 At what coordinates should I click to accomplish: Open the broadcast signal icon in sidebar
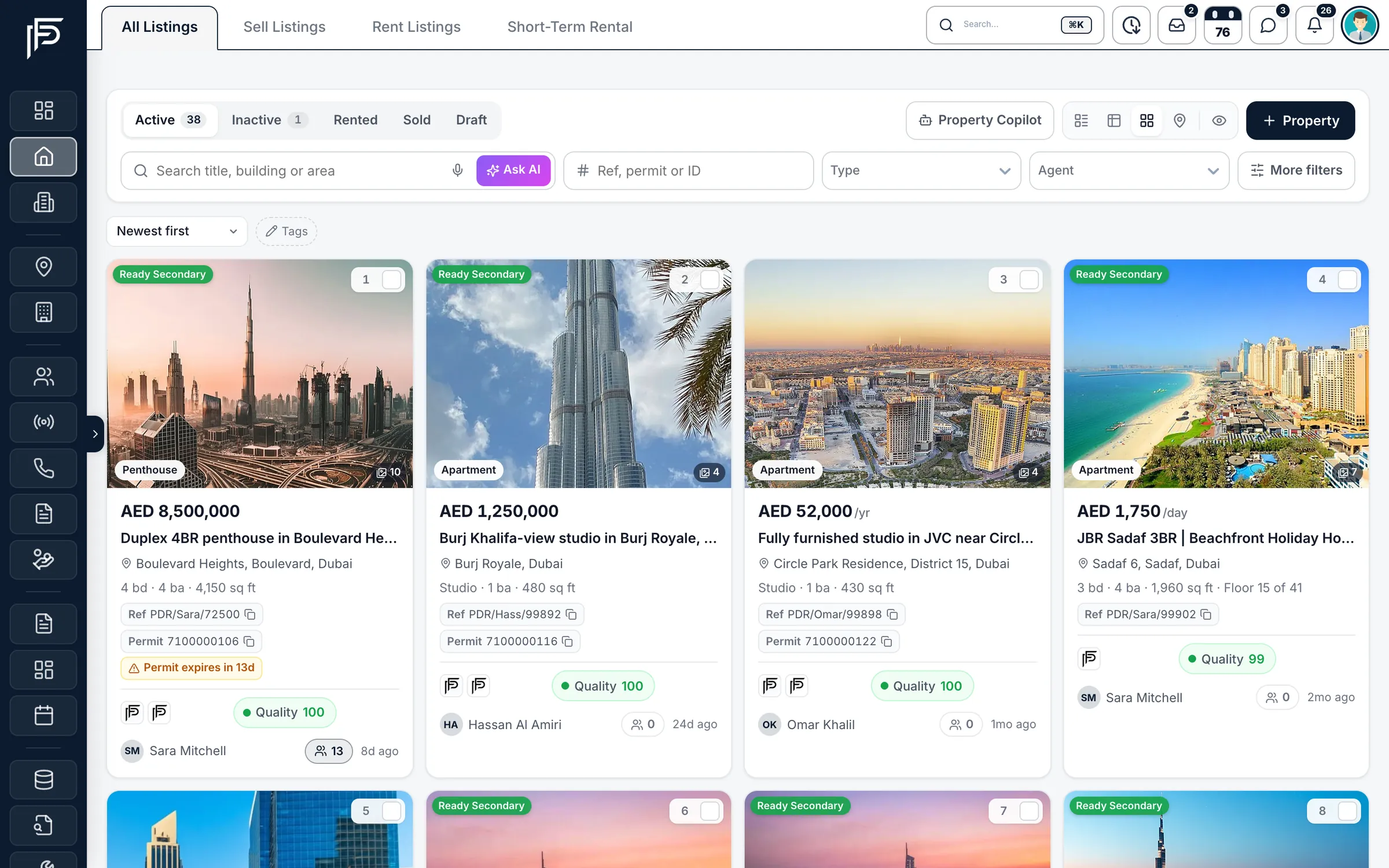pyautogui.click(x=43, y=422)
